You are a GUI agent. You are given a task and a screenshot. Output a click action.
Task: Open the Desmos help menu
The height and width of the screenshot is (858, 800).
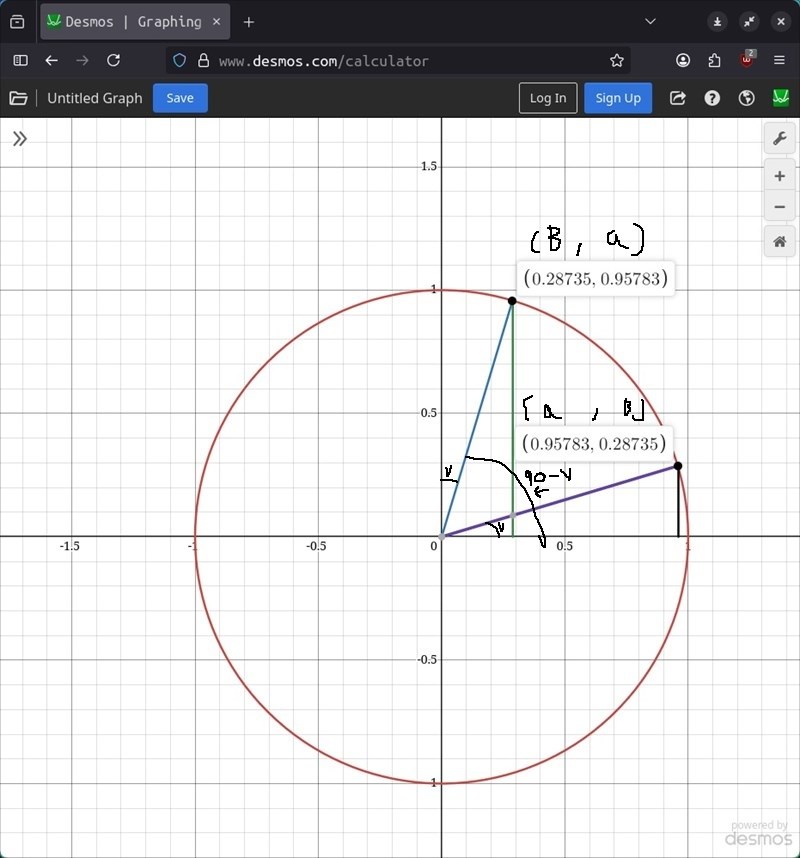tap(712, 98)
